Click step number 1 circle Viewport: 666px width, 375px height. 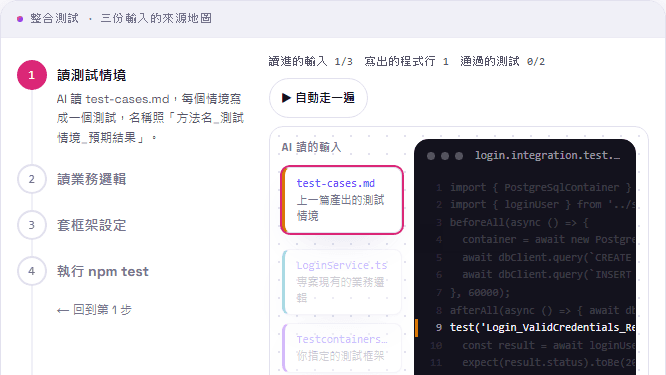tap(32, 75)
